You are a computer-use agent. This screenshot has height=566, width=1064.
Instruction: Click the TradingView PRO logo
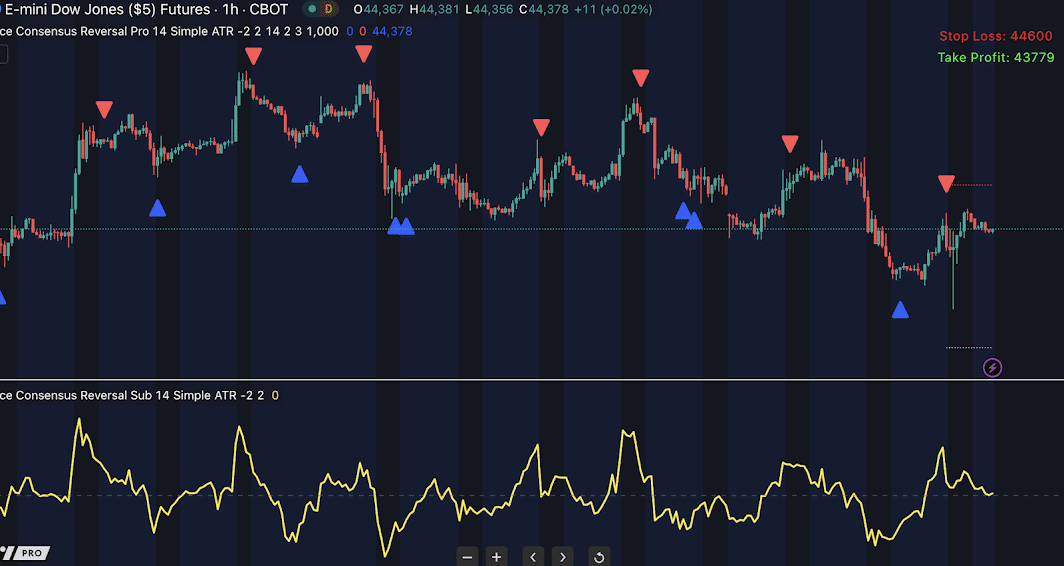24,553
